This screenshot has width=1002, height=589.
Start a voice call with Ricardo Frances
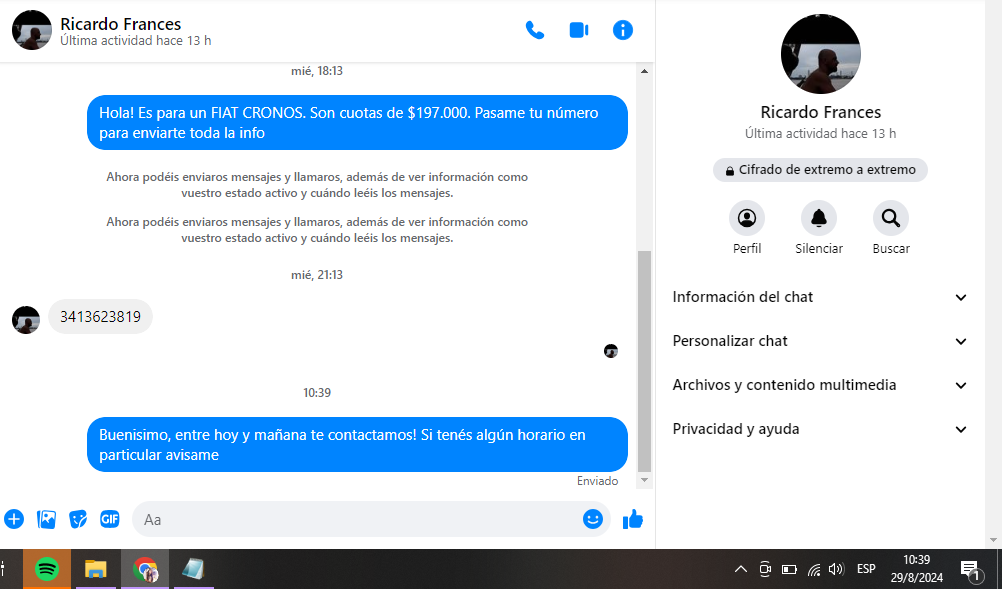click(x=535, y=30)
